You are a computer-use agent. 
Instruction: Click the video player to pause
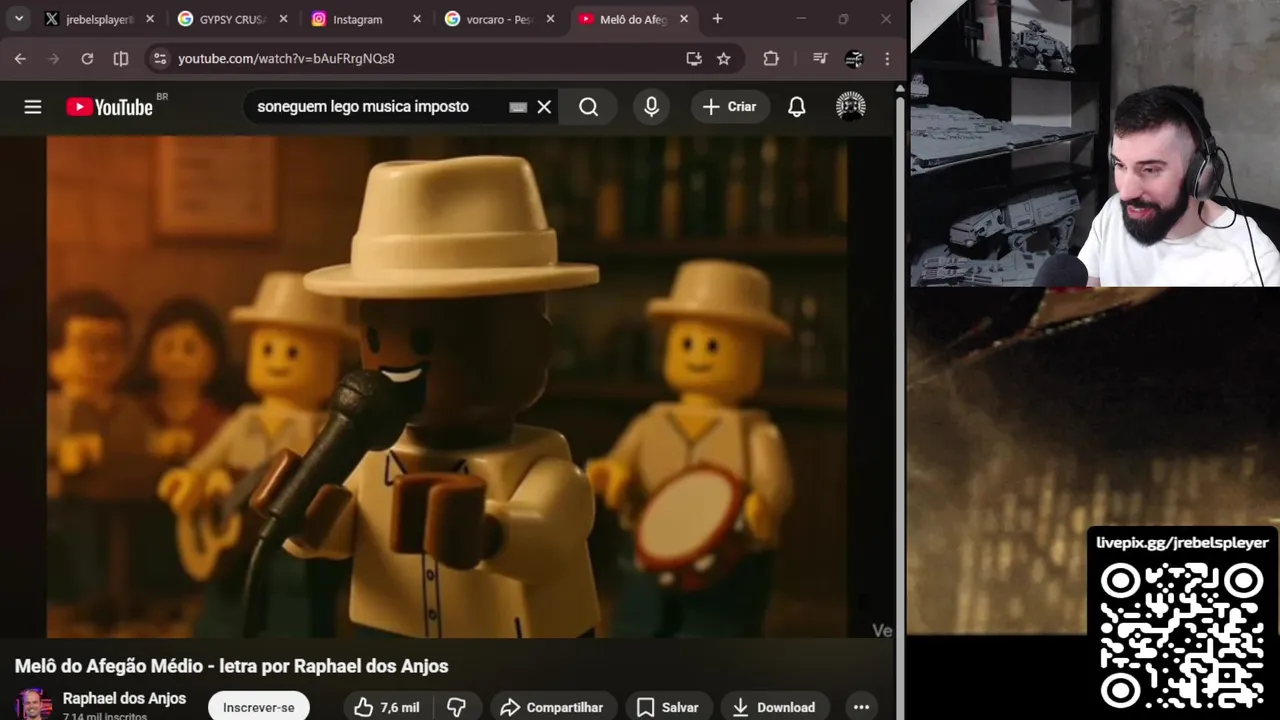coord(446,386)
